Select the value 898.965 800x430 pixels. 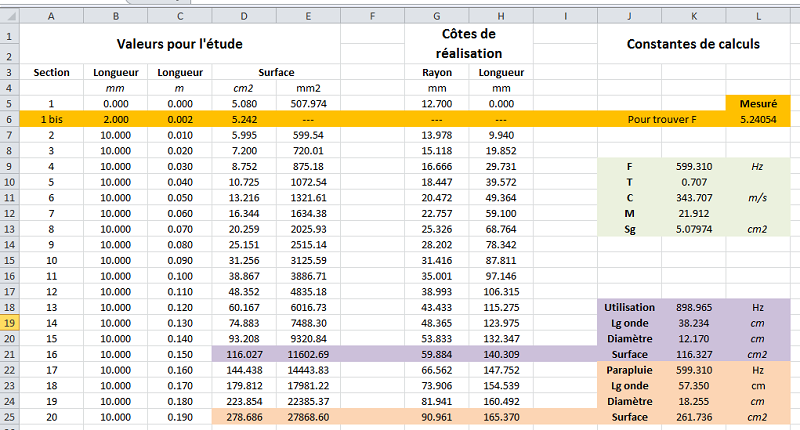(x=694, y=307)
